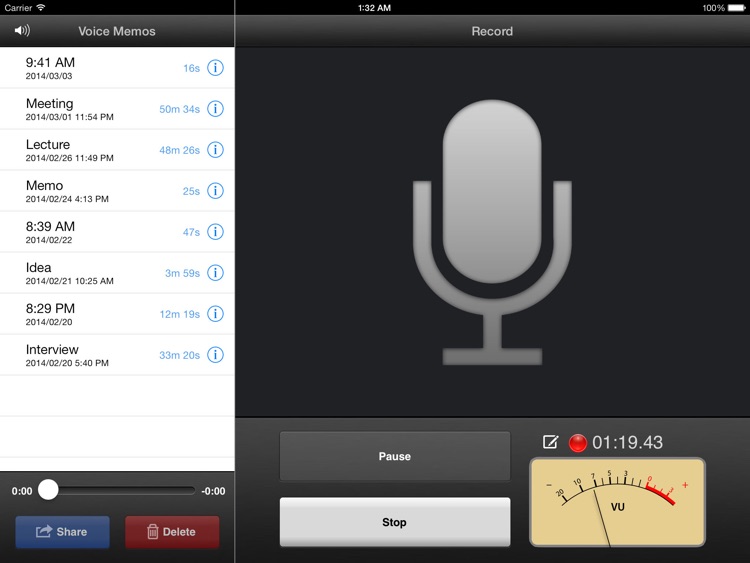
Task: Tap the Voice Memos header title
Action: click(x=117, y=31)
